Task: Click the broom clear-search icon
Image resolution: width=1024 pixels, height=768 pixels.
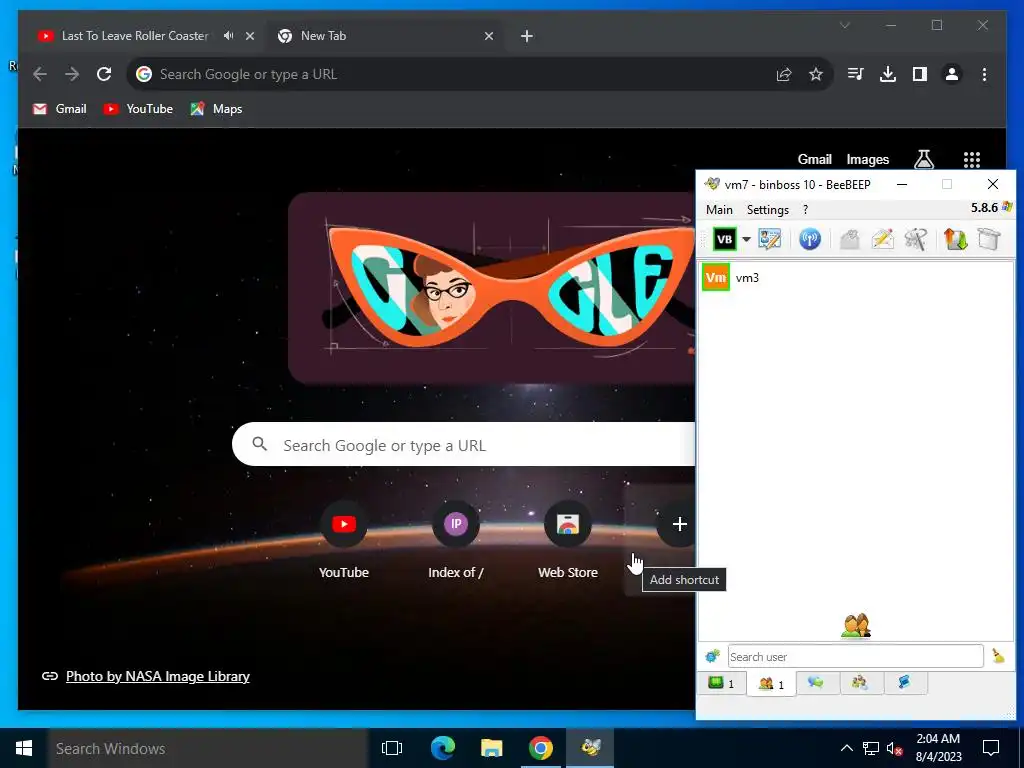Action: click(x=998, y=656)
